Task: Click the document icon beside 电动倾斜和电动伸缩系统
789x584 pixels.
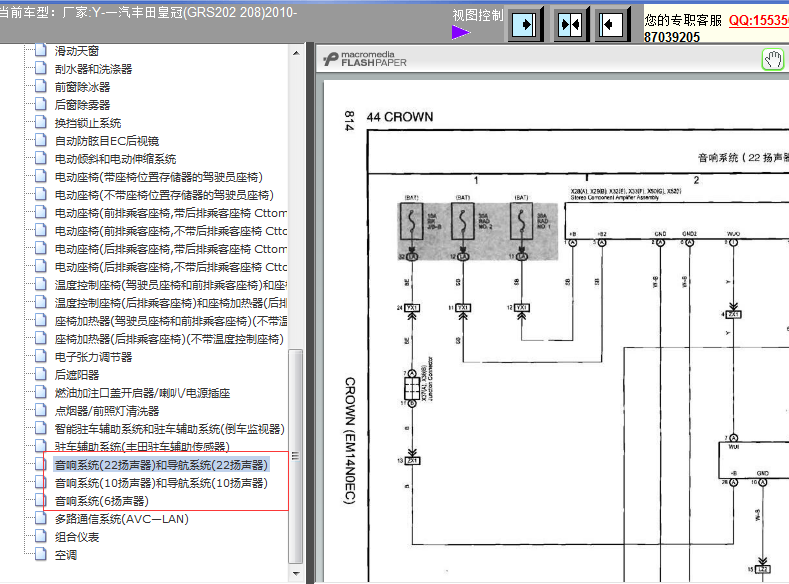Action: pyautogui.click(x=41, y=158)
